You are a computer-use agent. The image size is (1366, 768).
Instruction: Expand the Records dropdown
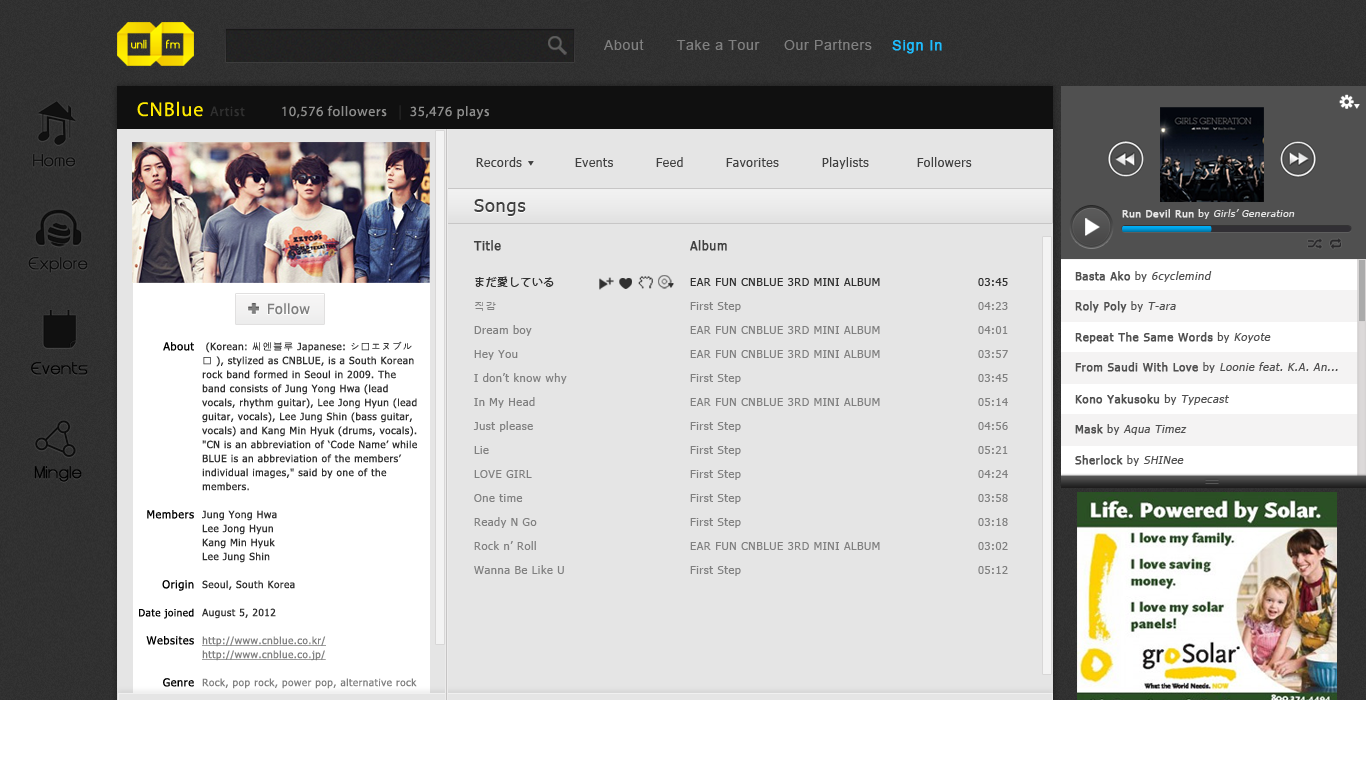[x=504, y=163]
